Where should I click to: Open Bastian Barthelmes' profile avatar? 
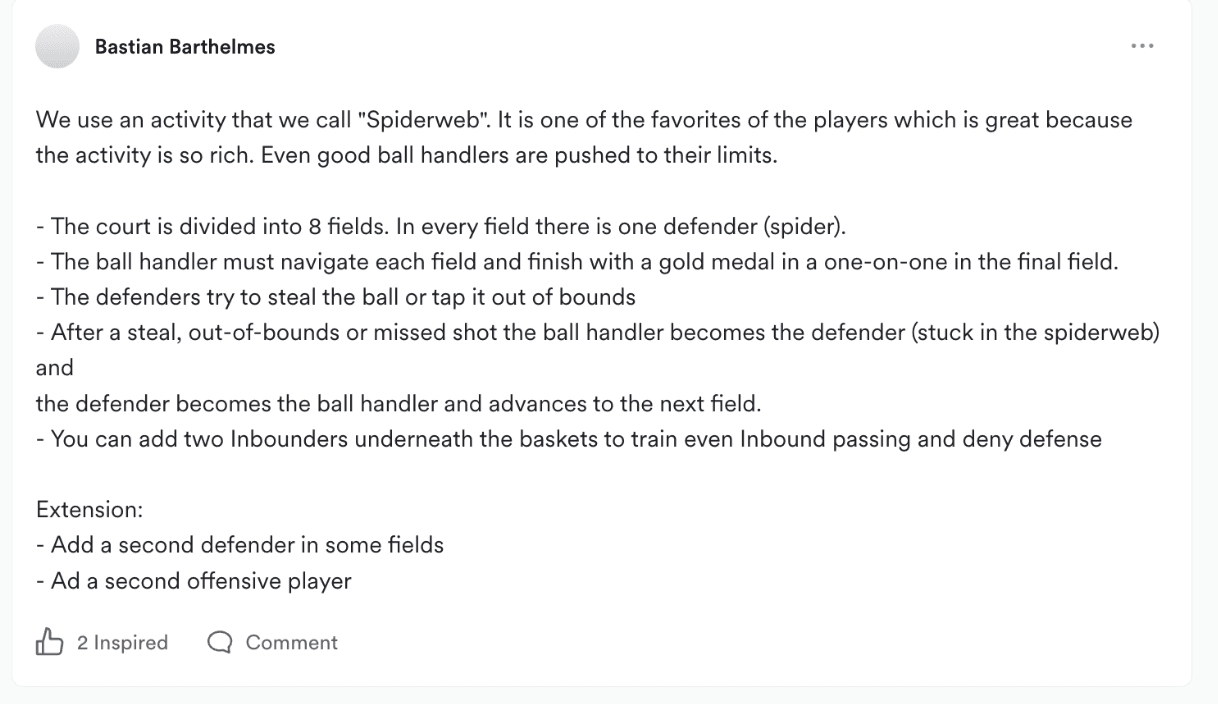(55, 47)
